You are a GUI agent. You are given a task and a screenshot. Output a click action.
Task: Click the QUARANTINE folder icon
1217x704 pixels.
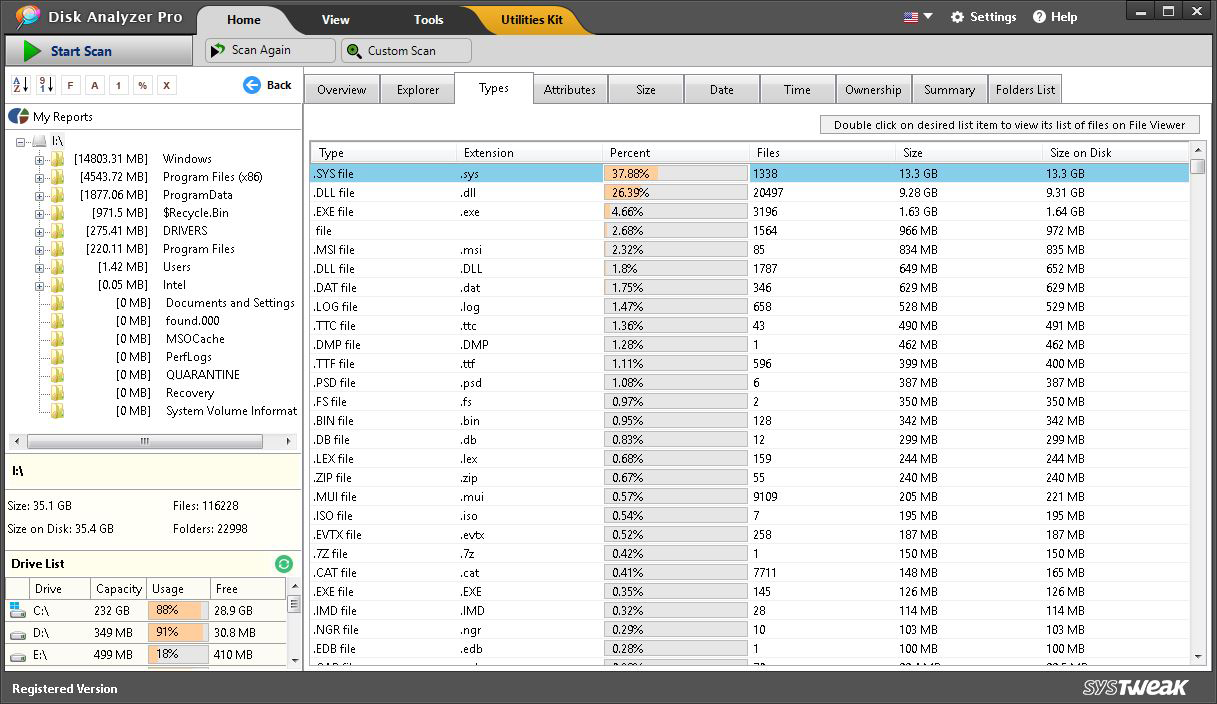58,374
